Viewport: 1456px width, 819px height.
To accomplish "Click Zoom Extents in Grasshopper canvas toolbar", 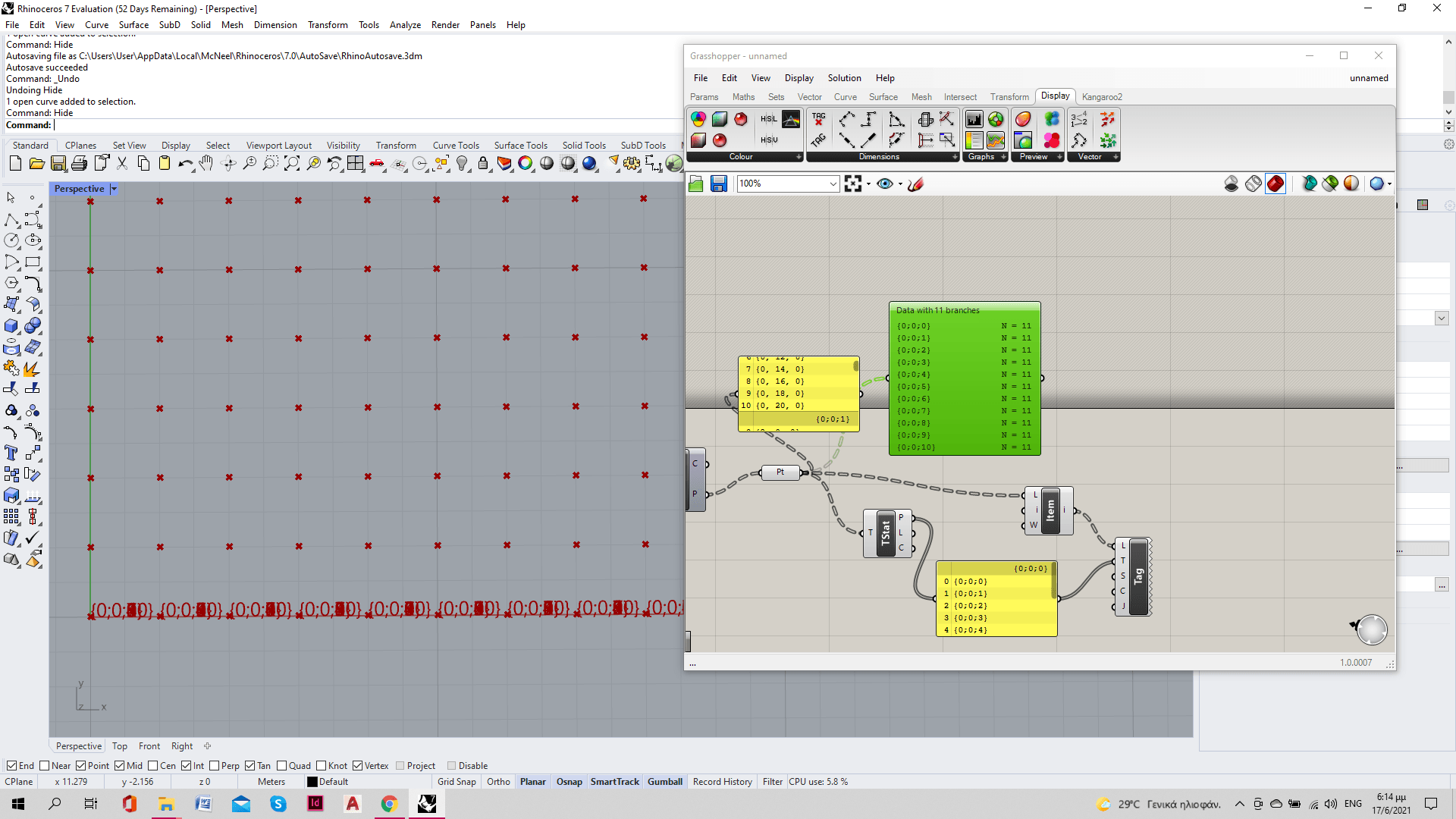I will point(852,184).
